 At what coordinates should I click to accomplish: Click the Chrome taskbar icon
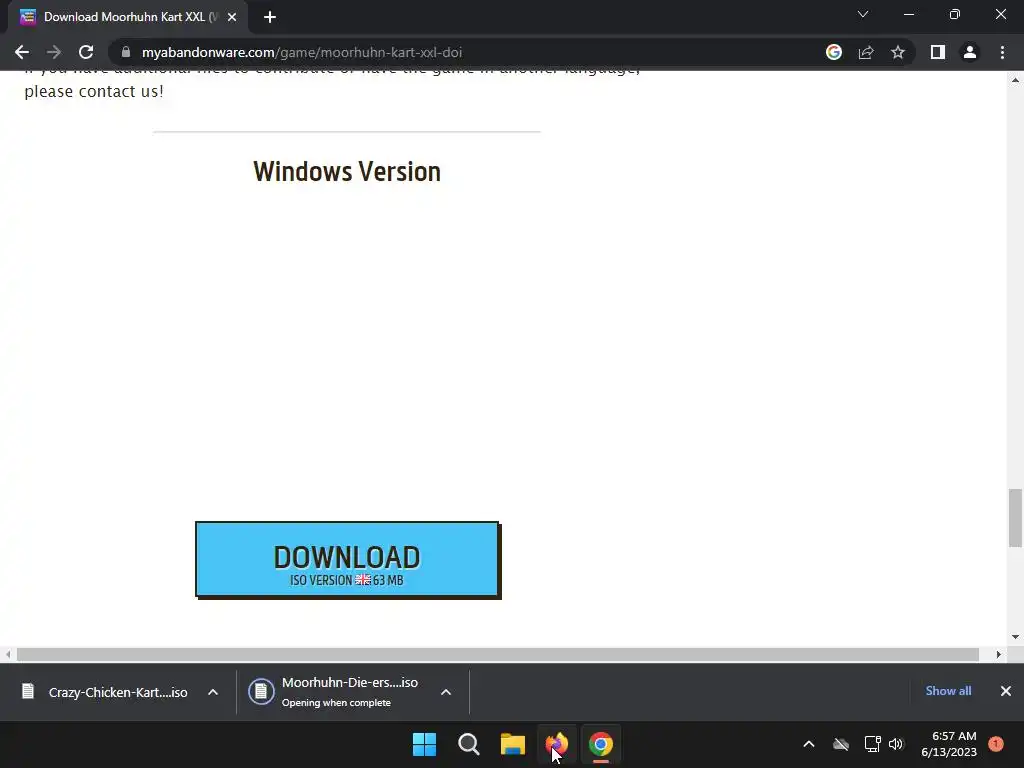pos(601,744)
